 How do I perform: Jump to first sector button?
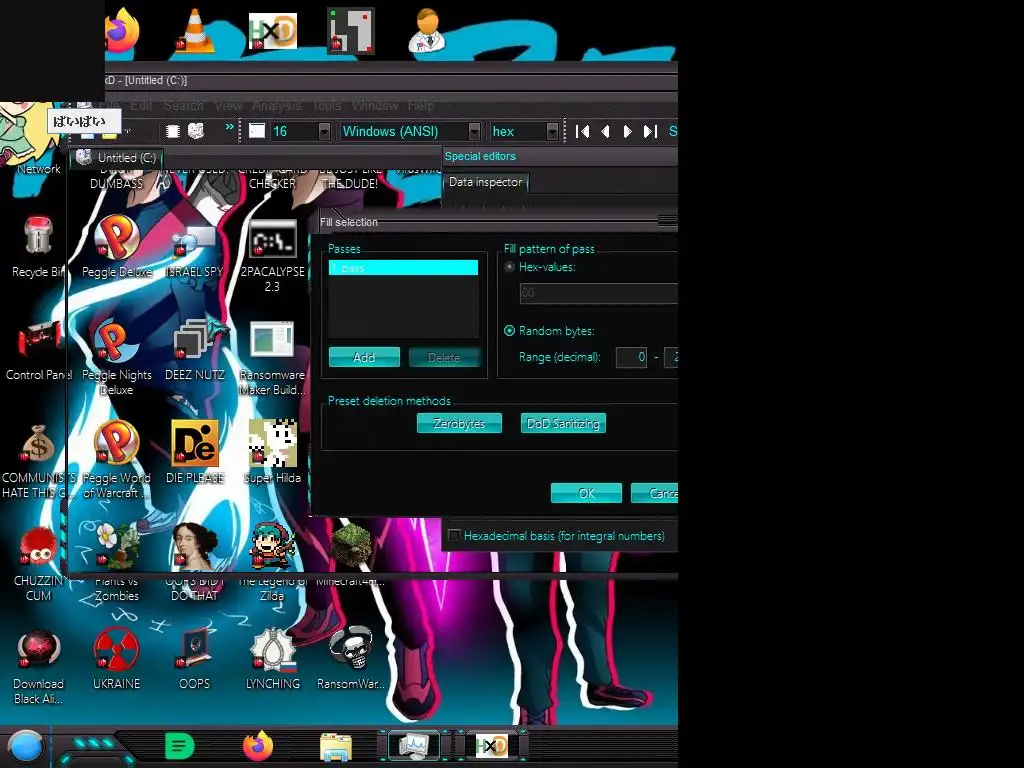tap(583, 131)
